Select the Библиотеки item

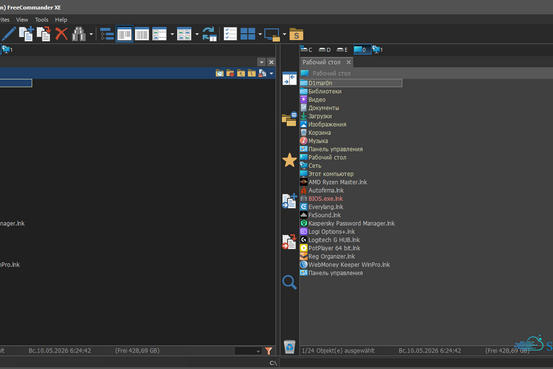[325, 91]
